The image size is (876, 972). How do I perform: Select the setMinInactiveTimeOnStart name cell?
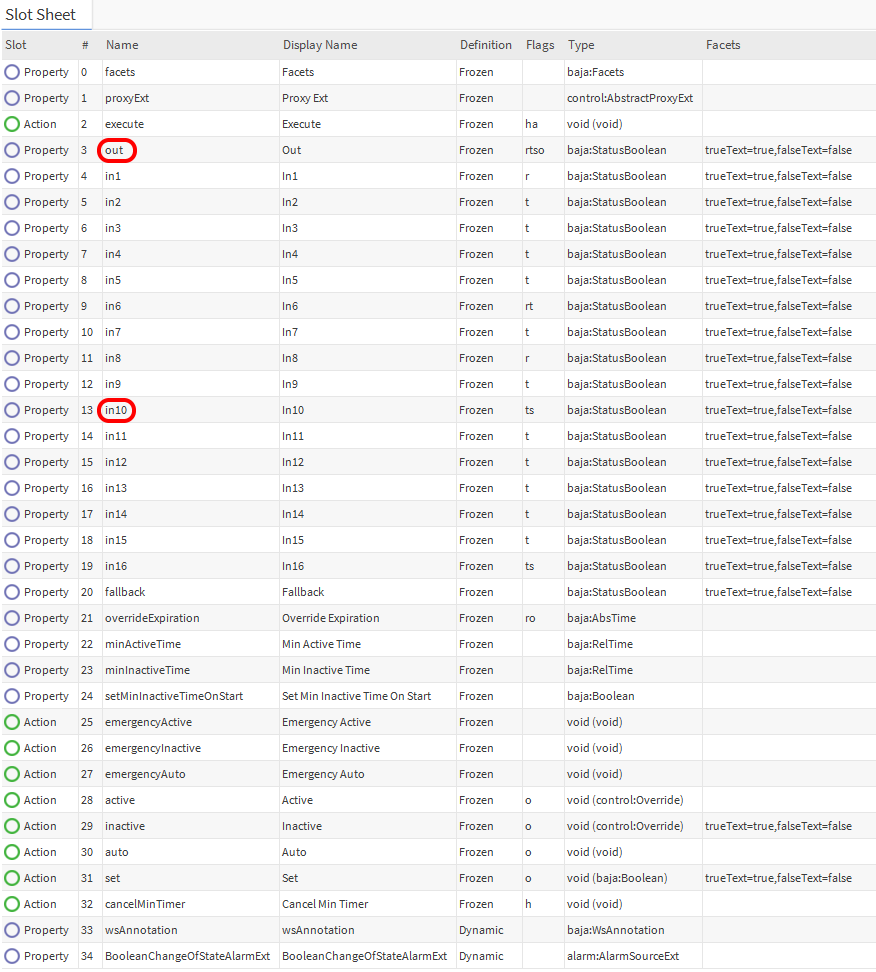click(x=173, y=696)
